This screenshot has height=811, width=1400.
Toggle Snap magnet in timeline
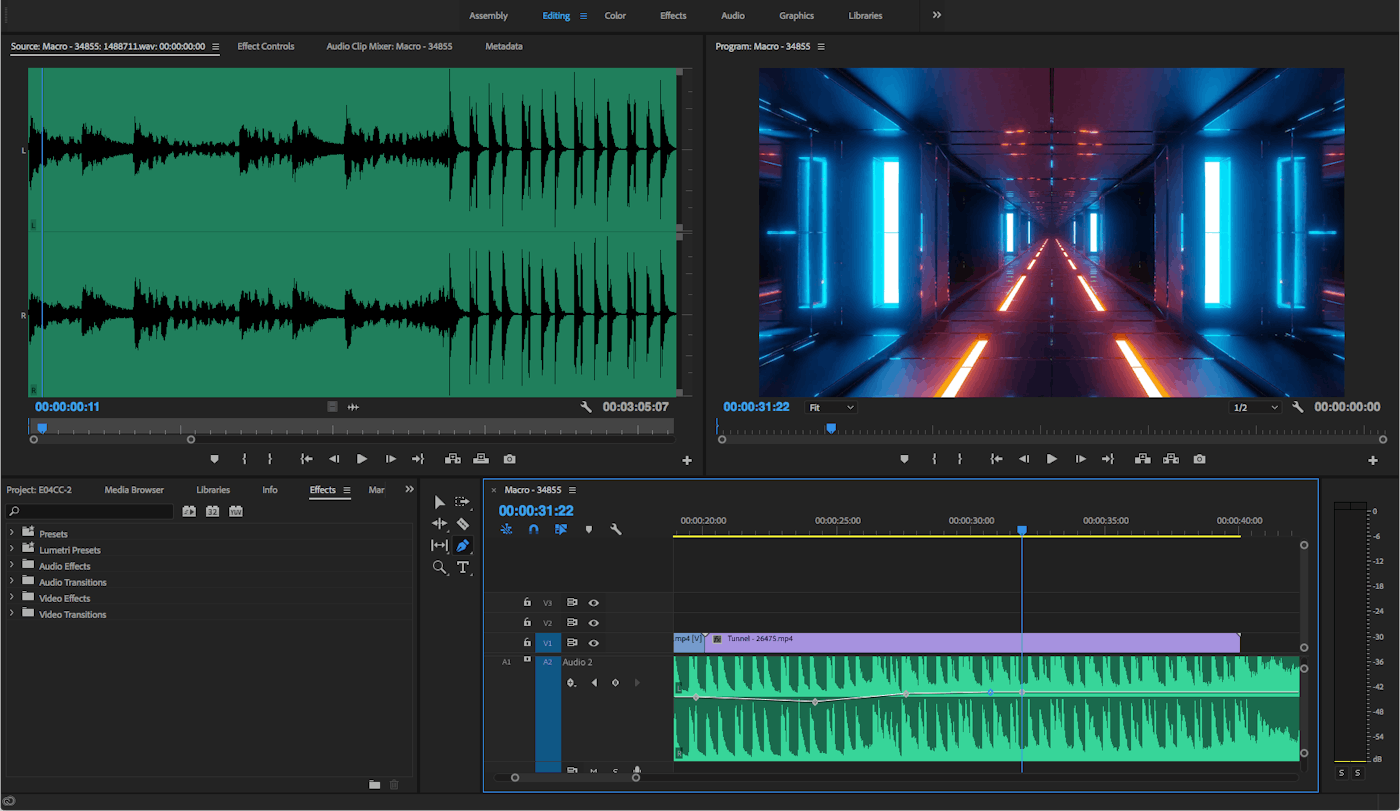point(533,529)
